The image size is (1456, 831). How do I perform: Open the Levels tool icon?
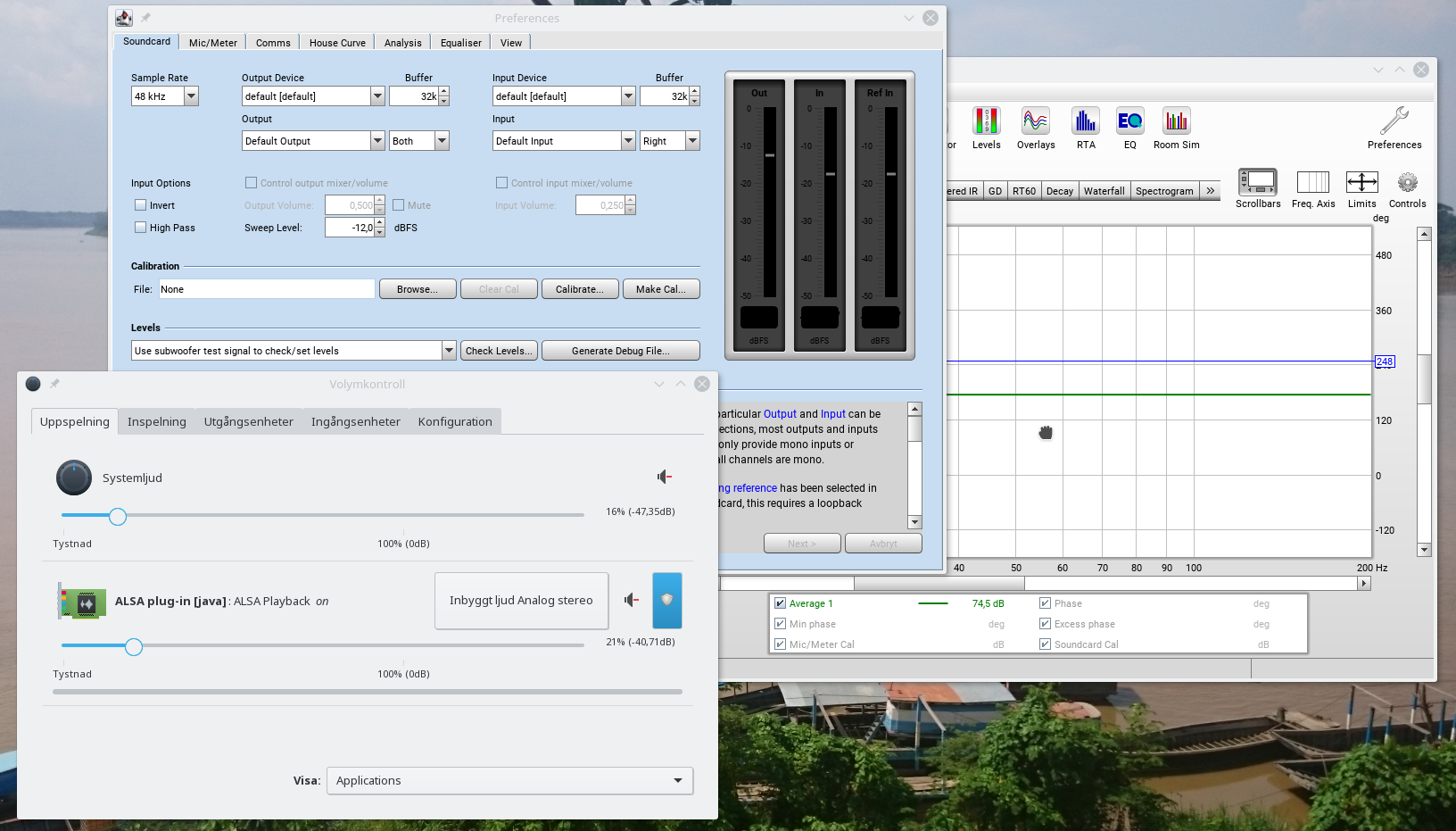coord(986,121)
